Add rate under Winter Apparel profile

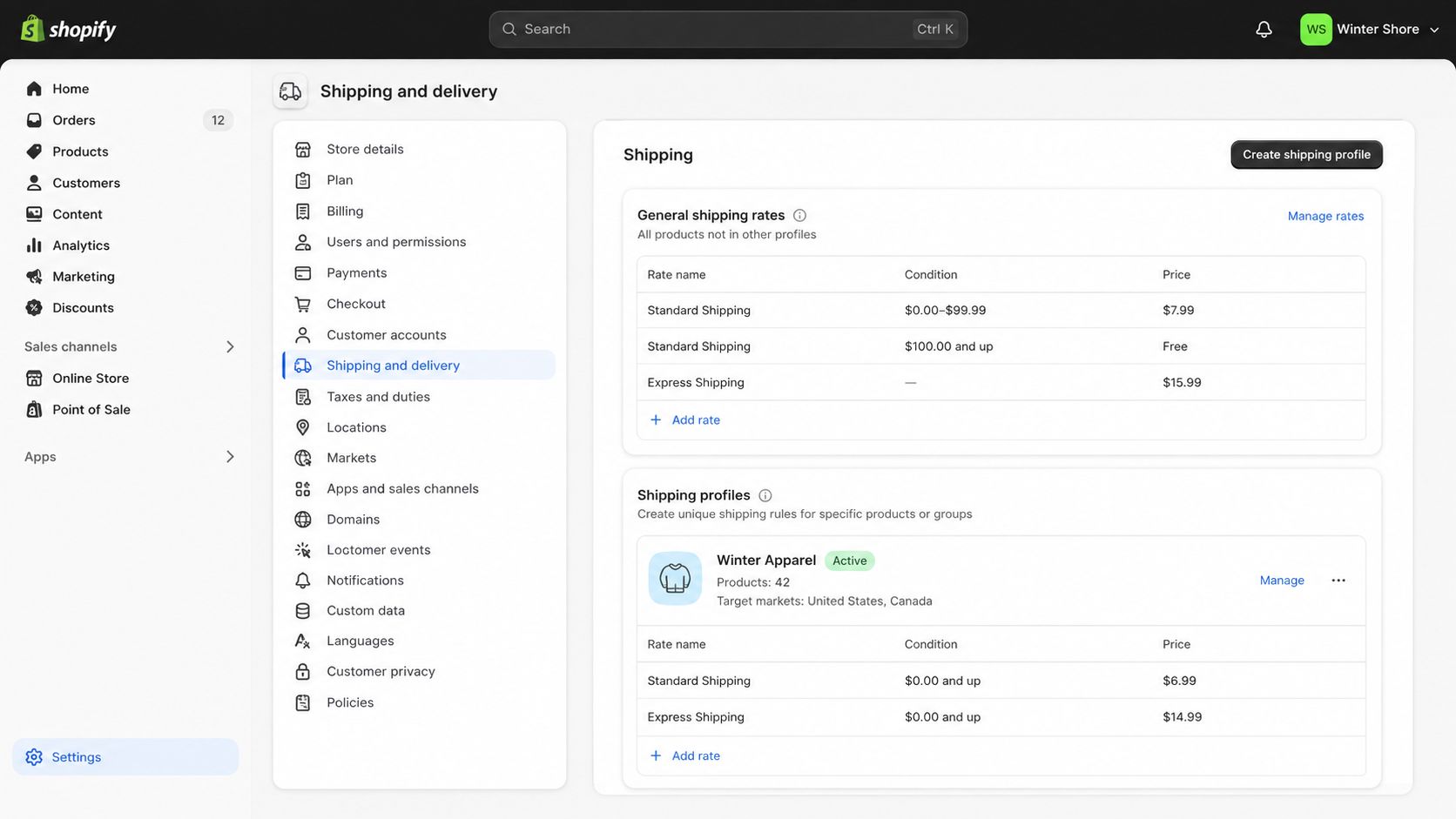tap(685, 755)
